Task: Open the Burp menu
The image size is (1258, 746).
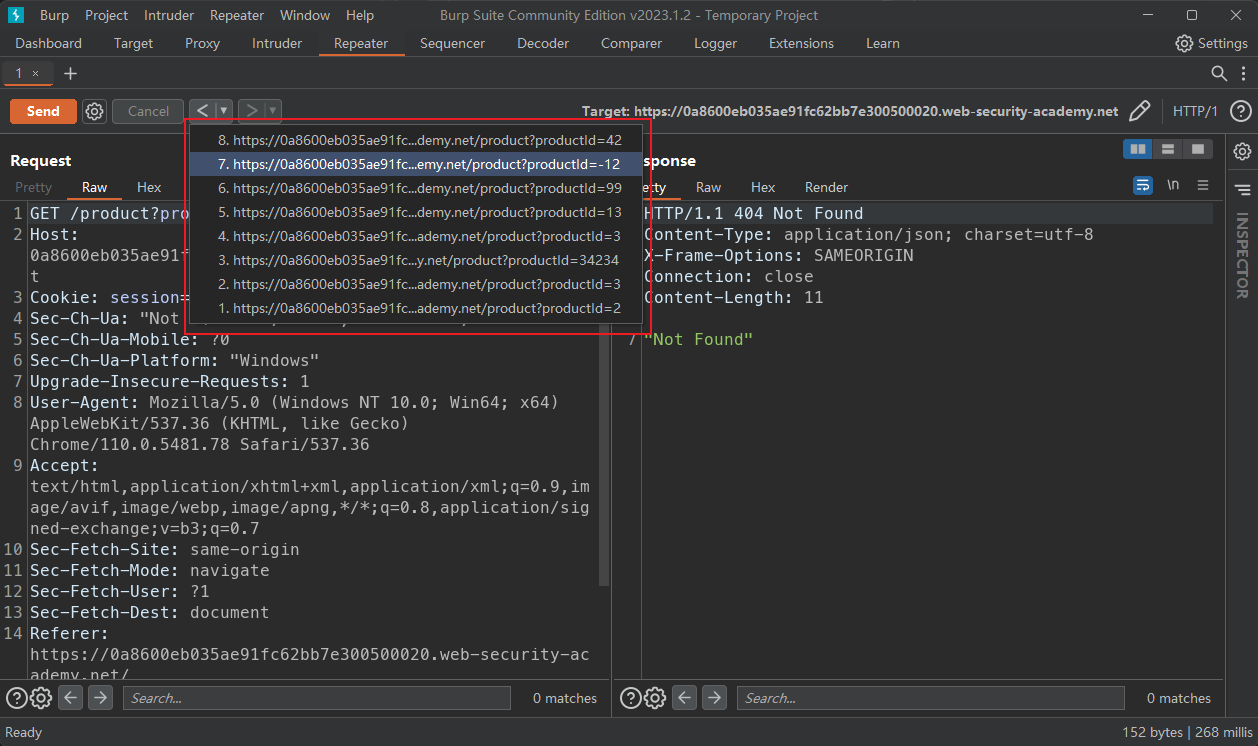Action: point(54,15)
